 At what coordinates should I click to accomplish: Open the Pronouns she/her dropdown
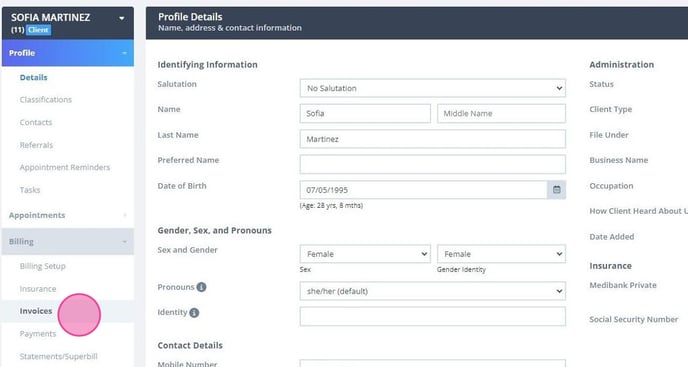(433, 291)
